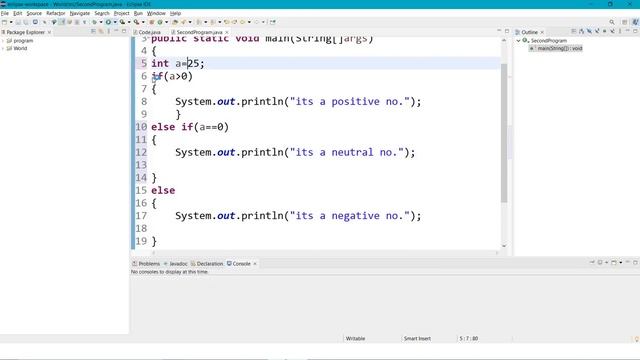Click the New Java Package icon
The width and height of the screenshot is (640, 360).
[x=151, y=22]
